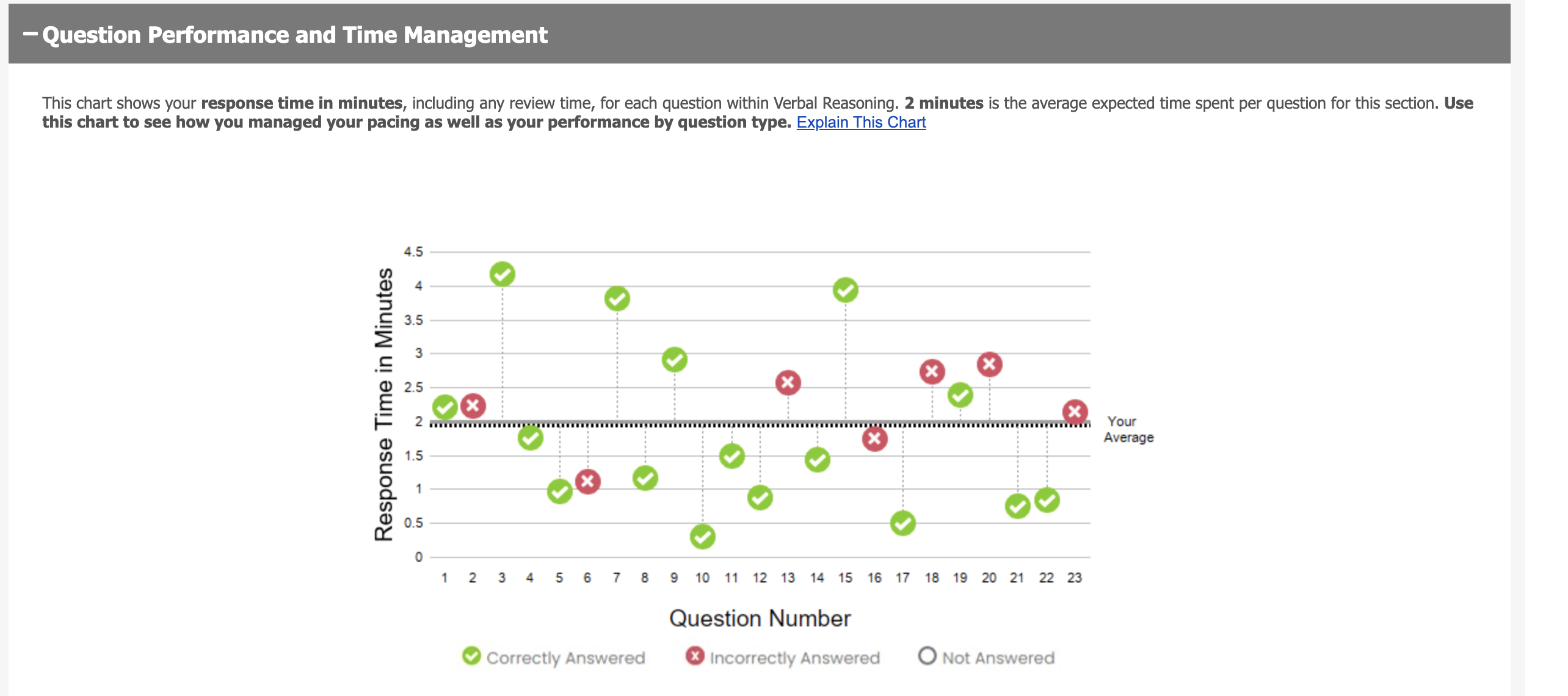
Task: Click the incorrect-answer icon for question 20
Action: tap(989, 363)
